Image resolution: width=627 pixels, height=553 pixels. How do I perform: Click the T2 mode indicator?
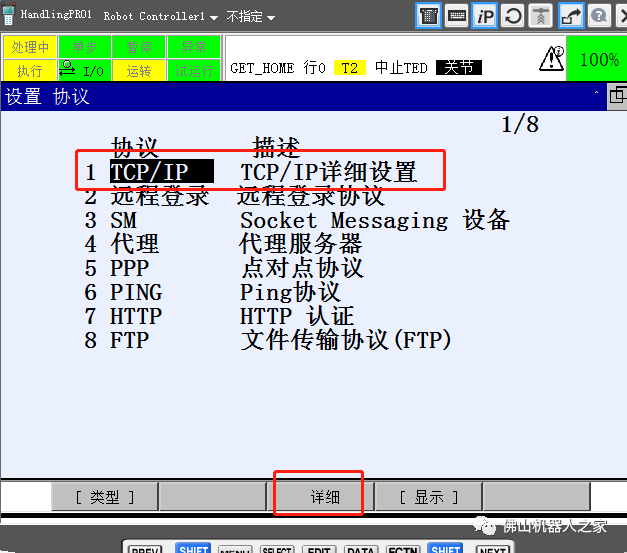pos(349,68)
